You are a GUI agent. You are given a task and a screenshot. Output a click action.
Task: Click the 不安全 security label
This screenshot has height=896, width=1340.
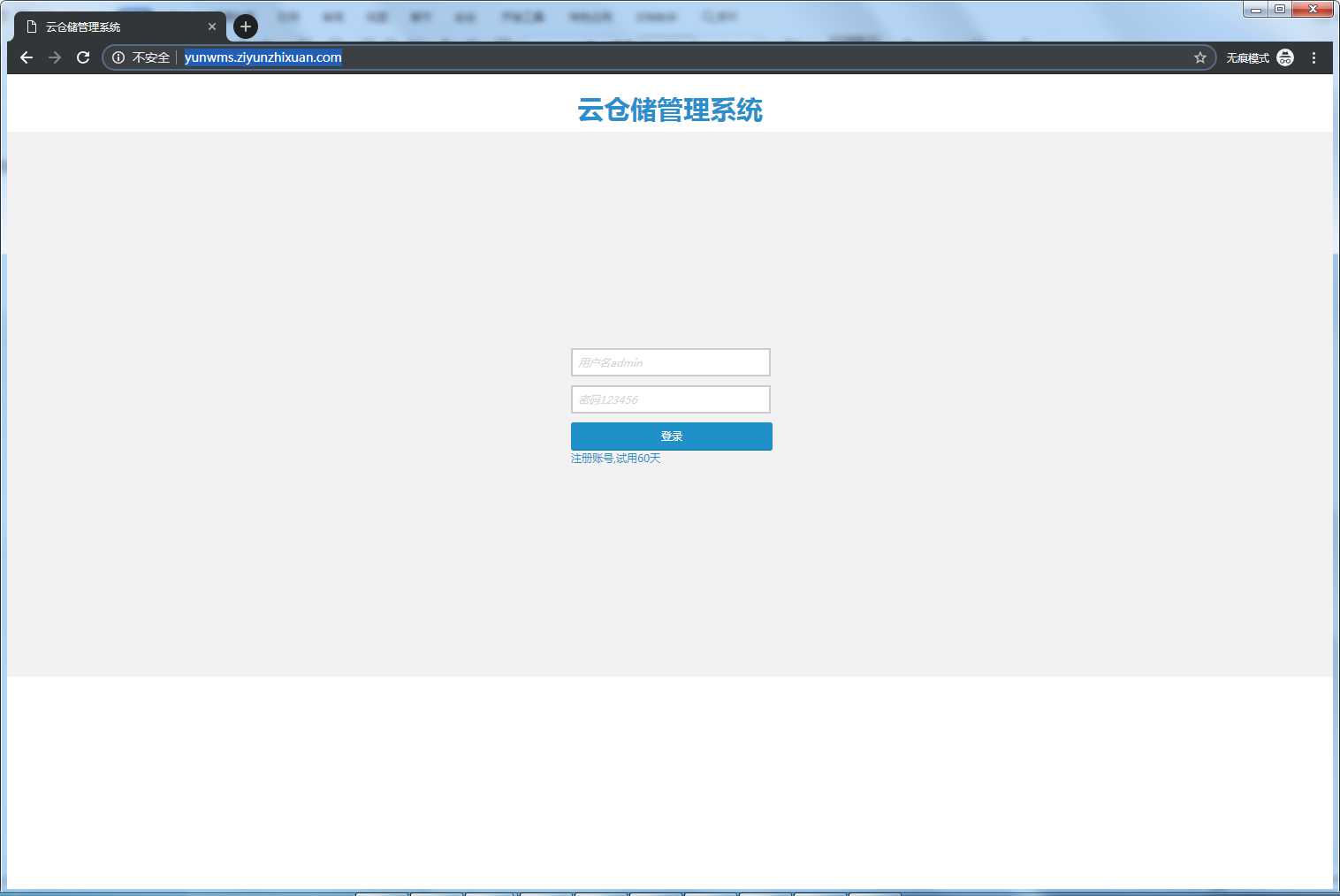151,57
